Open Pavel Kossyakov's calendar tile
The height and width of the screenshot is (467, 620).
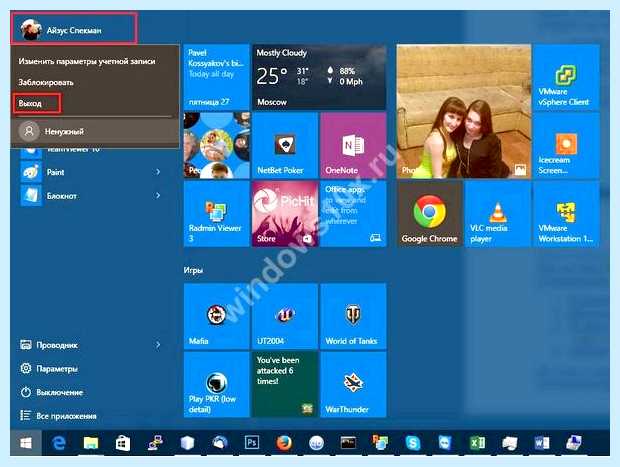coord(217,77)
